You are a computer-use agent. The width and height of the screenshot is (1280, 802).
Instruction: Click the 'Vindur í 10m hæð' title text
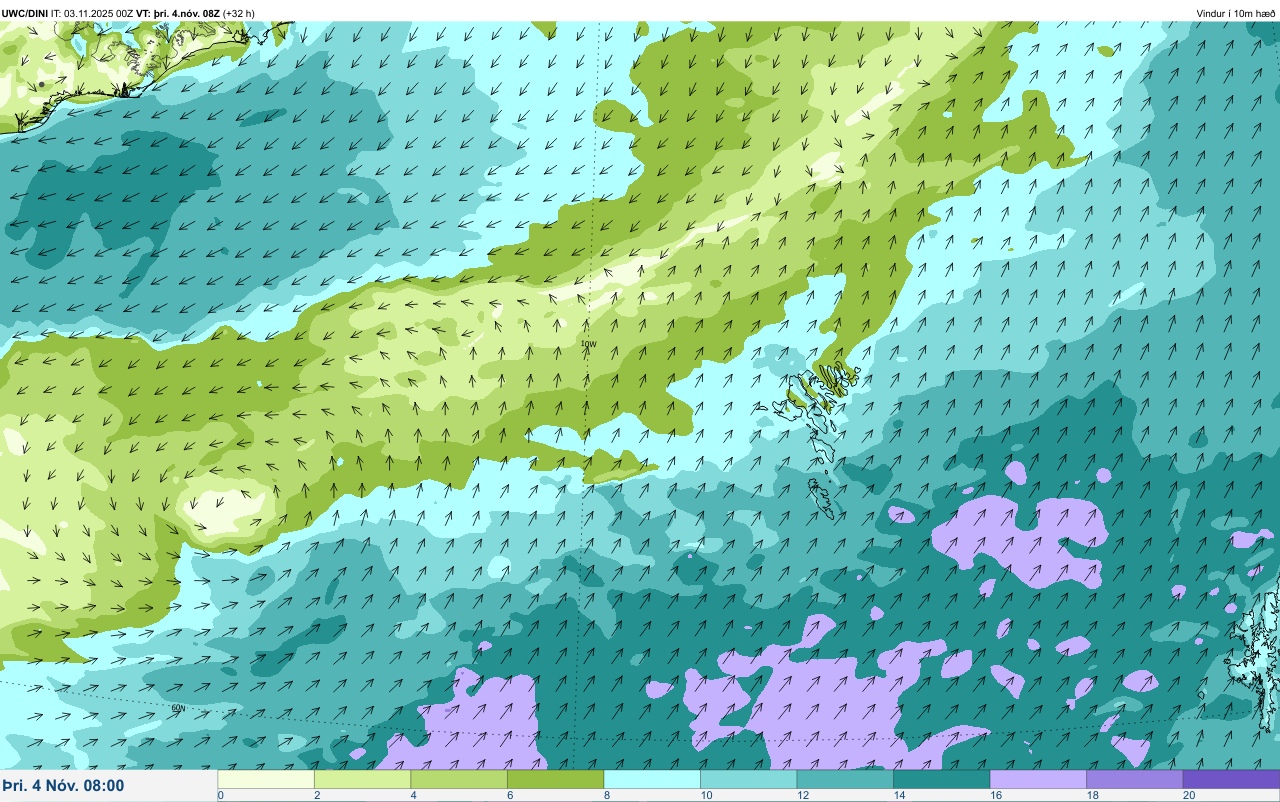(1236, 13)
